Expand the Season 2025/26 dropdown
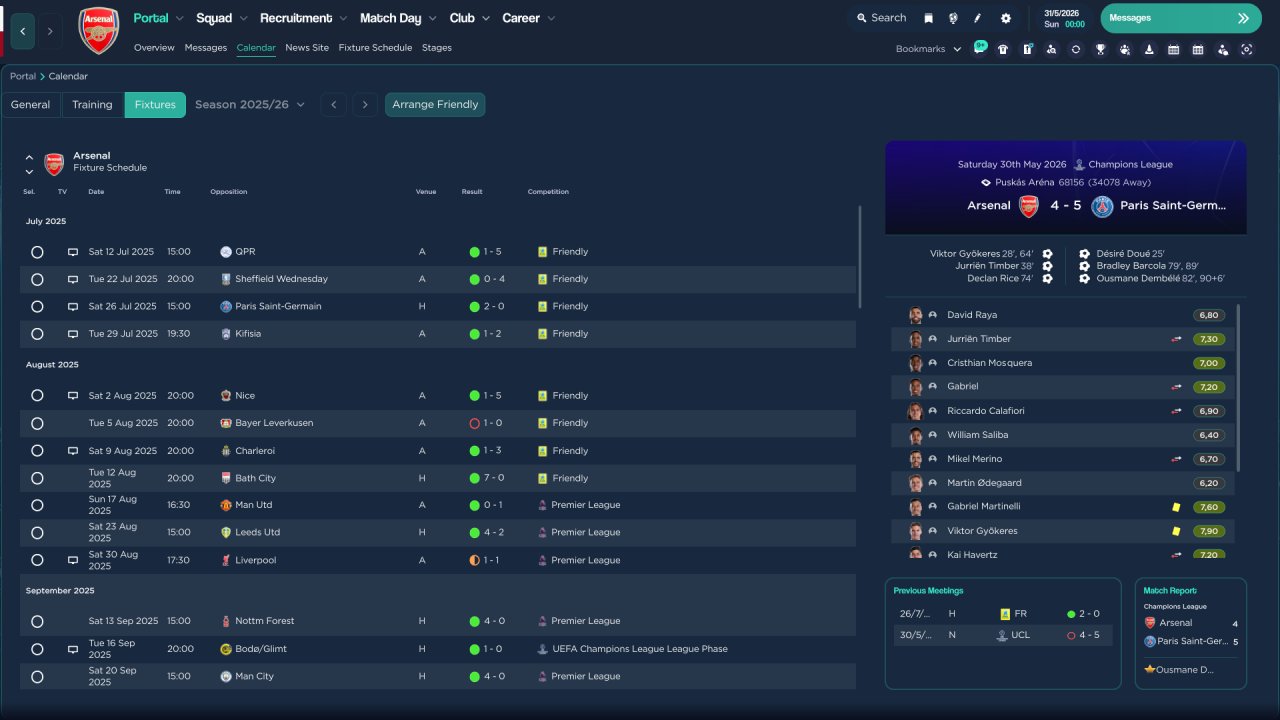Image resolution: width=1280 pixels, height=720 pixels. (x=250, y=105)
